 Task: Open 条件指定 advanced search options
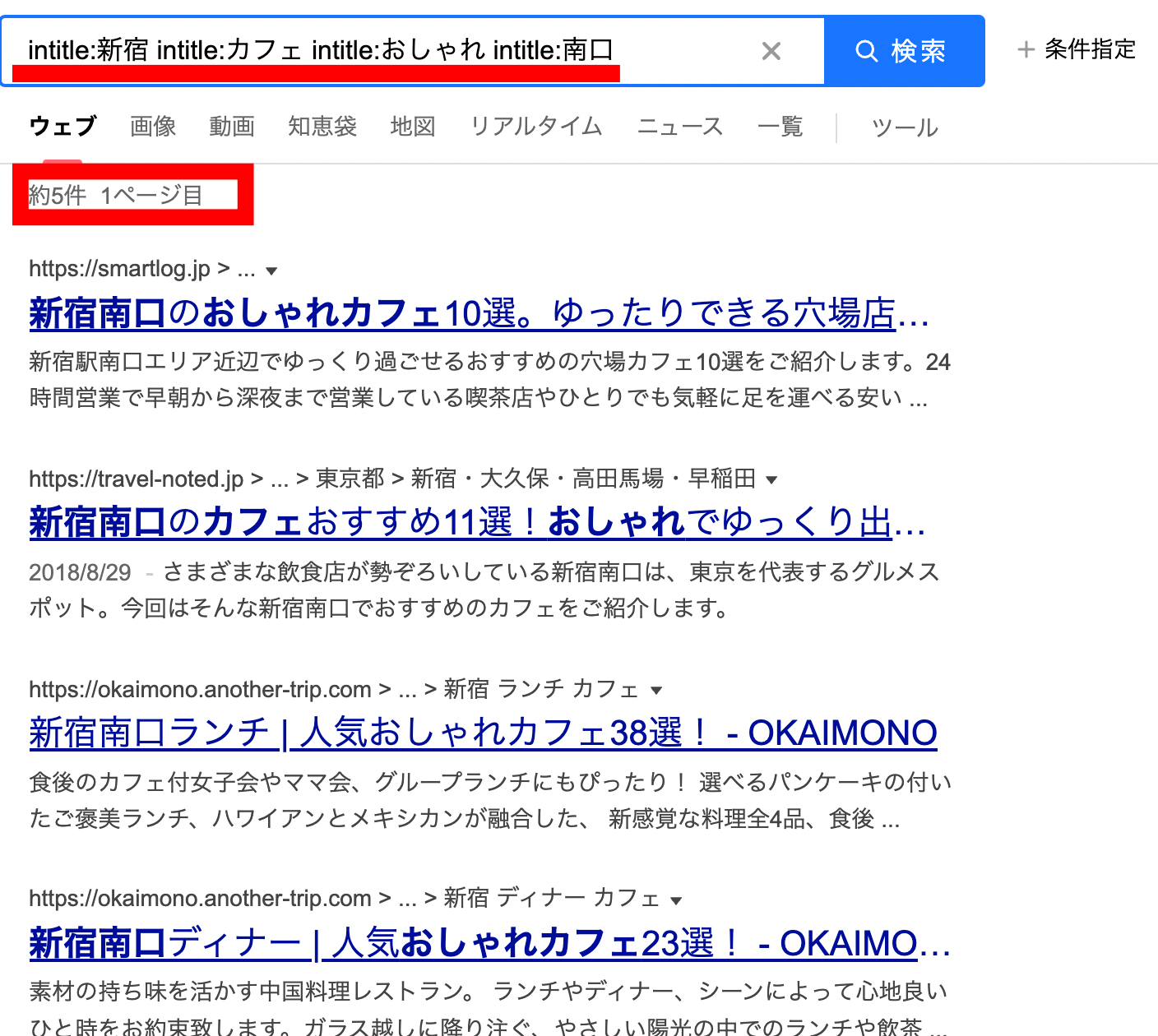[x=1077, y=49]
